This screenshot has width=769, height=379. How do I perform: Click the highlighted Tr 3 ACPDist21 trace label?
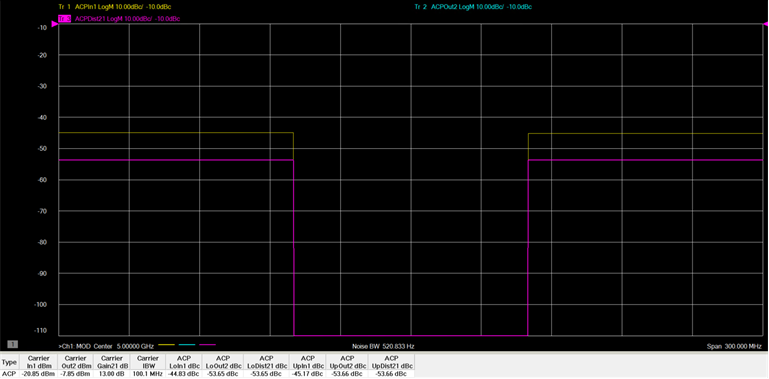(x=119, y=19)
